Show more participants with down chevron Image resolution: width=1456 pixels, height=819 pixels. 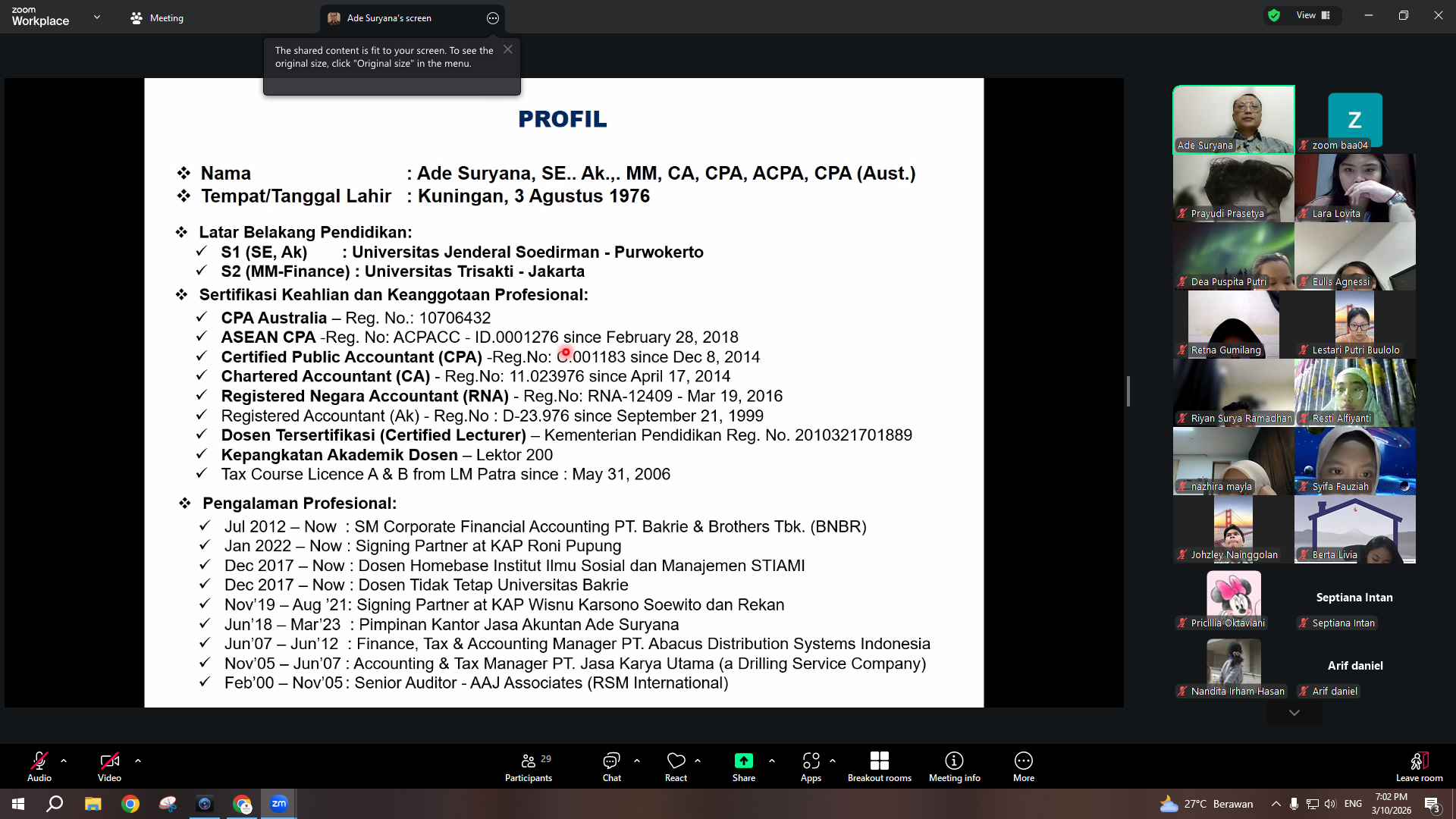(x=1294, y=713)
